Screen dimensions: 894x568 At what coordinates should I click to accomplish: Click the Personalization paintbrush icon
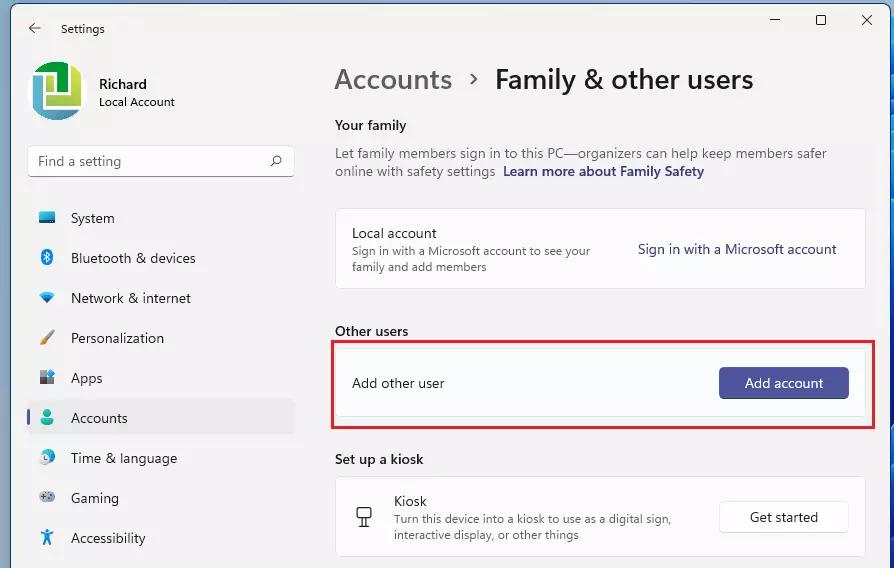(x=47, y=338)
